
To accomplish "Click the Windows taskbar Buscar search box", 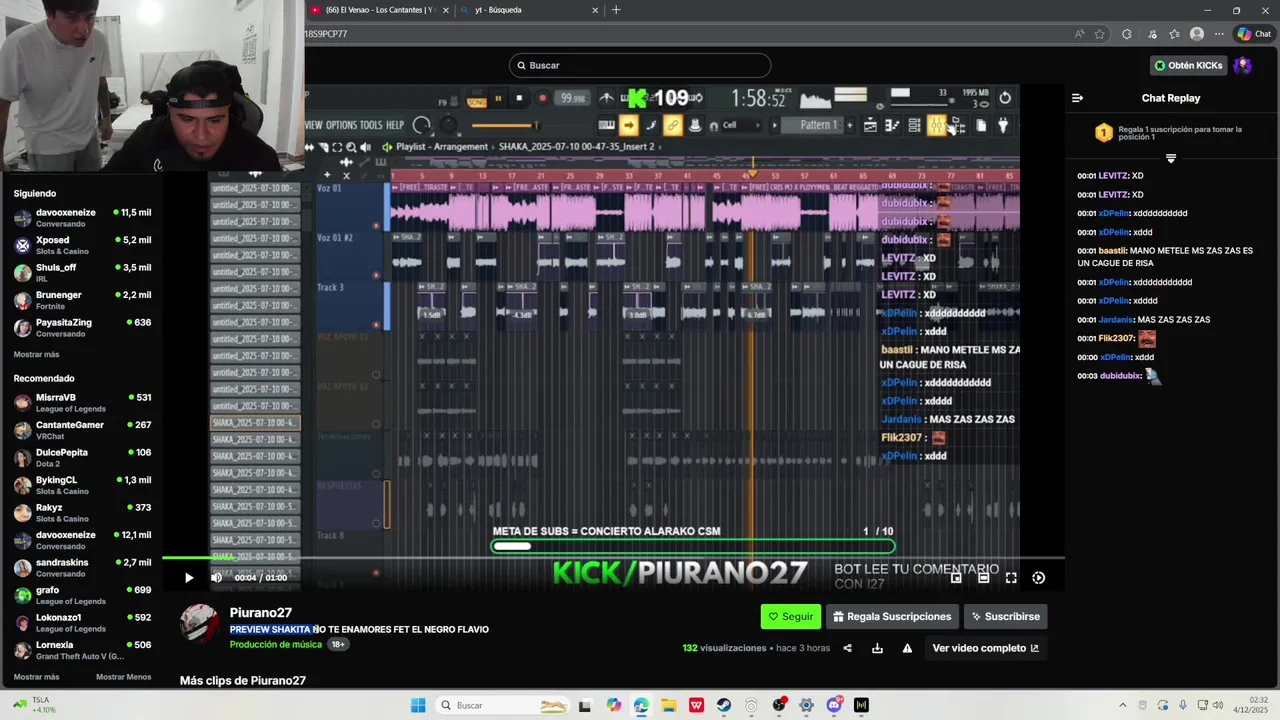I will click(505, 705).
